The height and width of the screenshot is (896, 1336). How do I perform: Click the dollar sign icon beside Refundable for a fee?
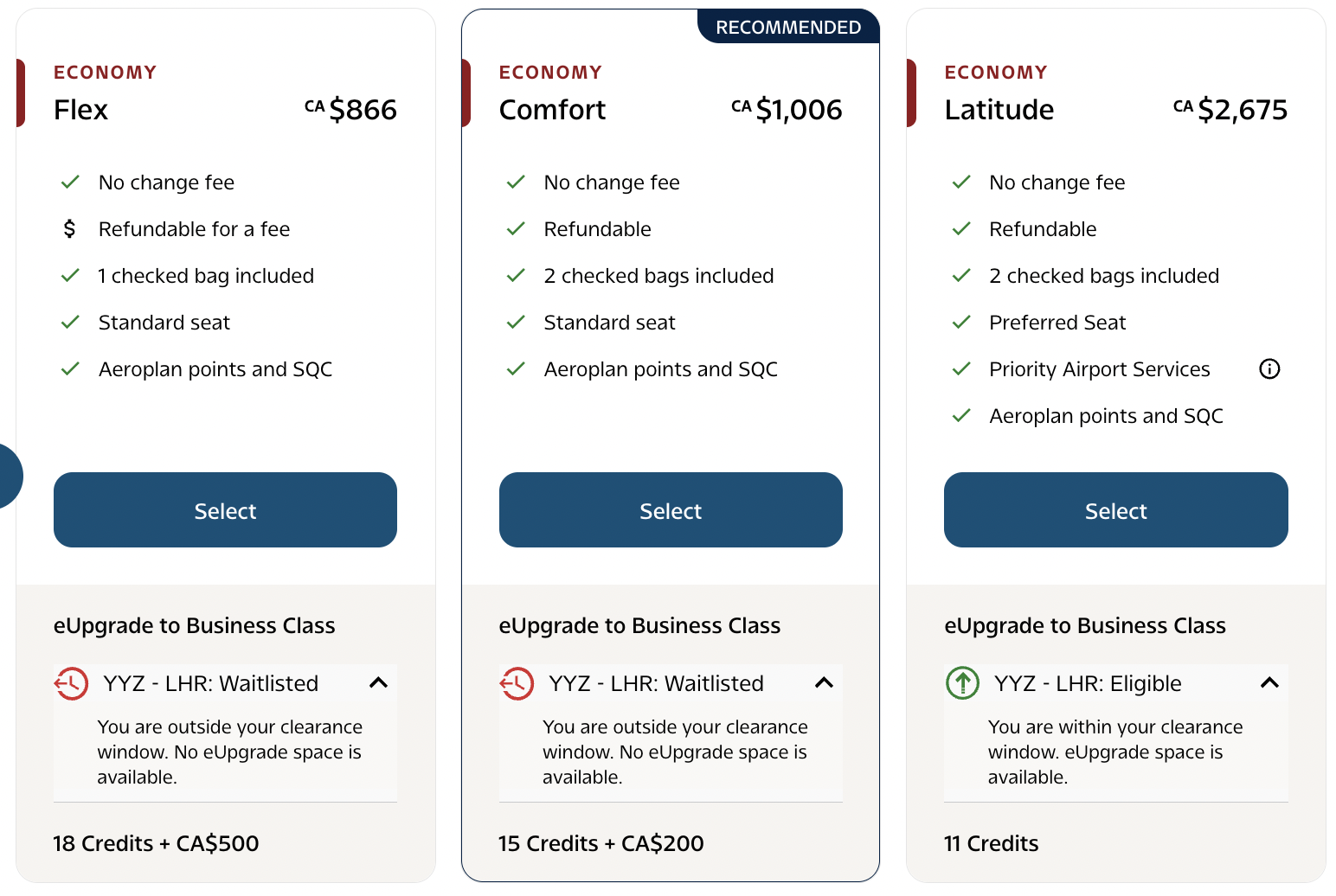tap(70, 229)
